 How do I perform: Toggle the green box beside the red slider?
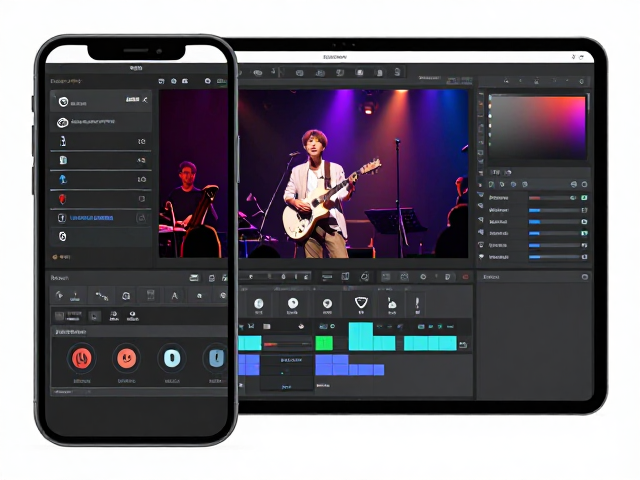(584, 198)
